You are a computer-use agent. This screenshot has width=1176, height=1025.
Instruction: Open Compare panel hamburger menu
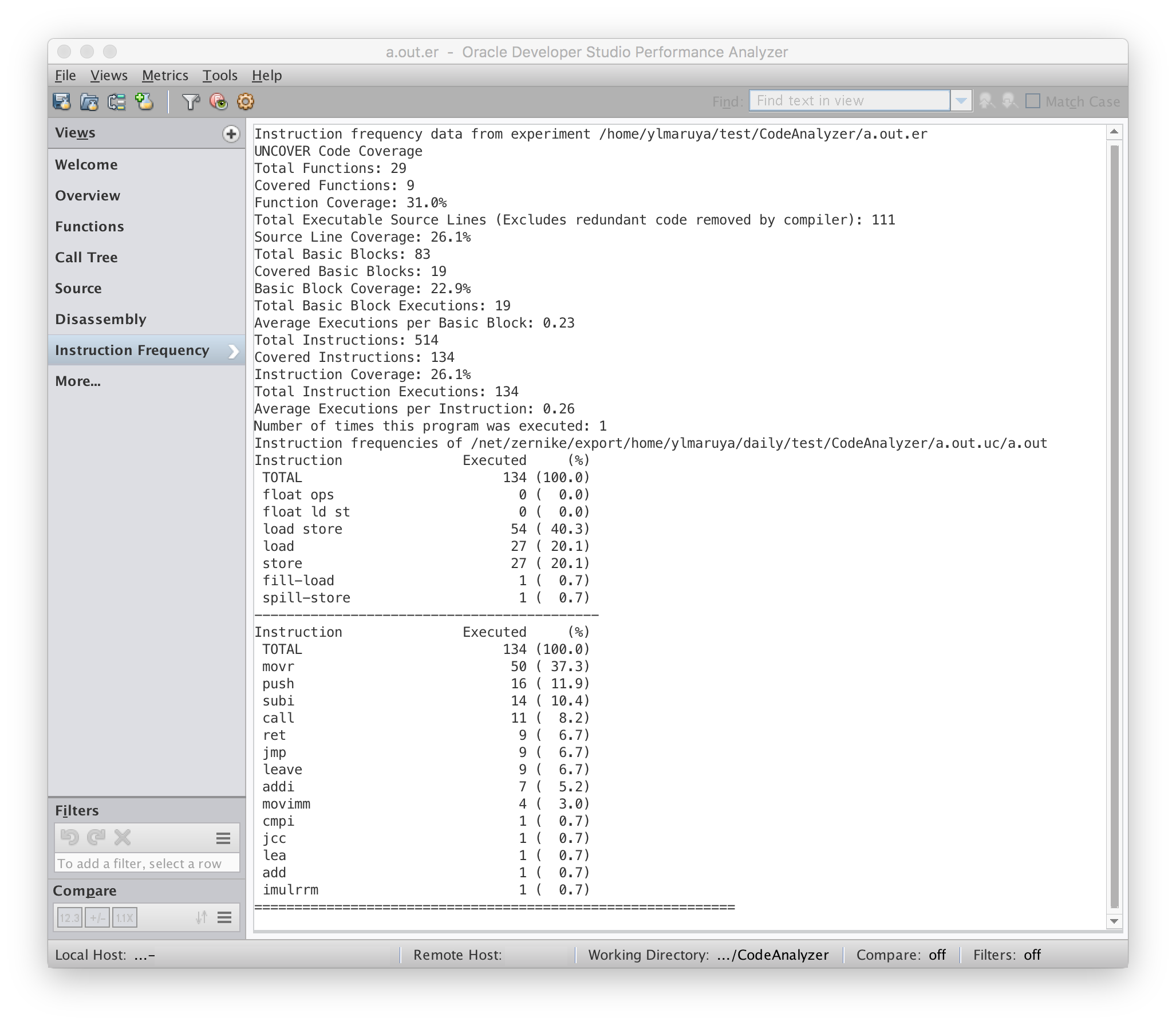pyautogui.click(x=224, y=918)
